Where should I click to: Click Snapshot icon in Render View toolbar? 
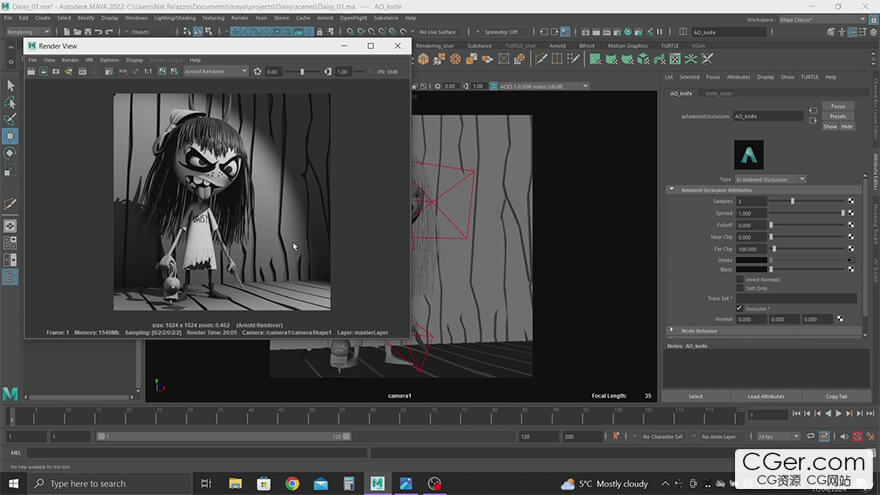point(56,72)
